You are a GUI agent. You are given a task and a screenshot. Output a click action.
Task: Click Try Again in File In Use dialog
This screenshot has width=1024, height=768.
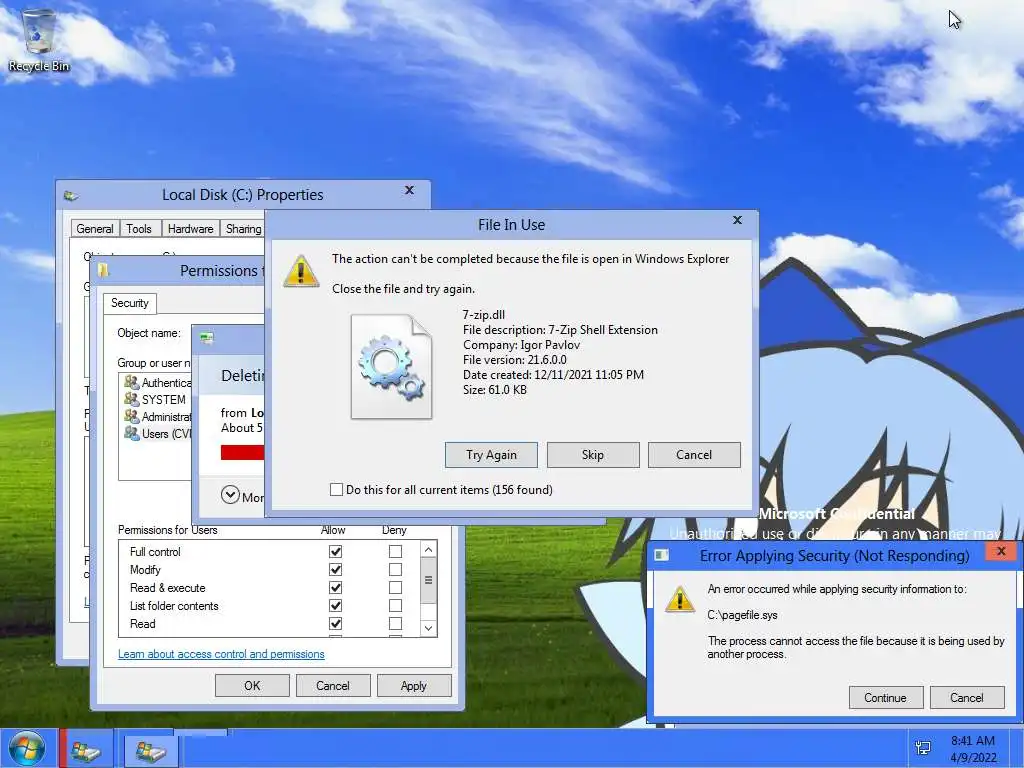[491, 455]
